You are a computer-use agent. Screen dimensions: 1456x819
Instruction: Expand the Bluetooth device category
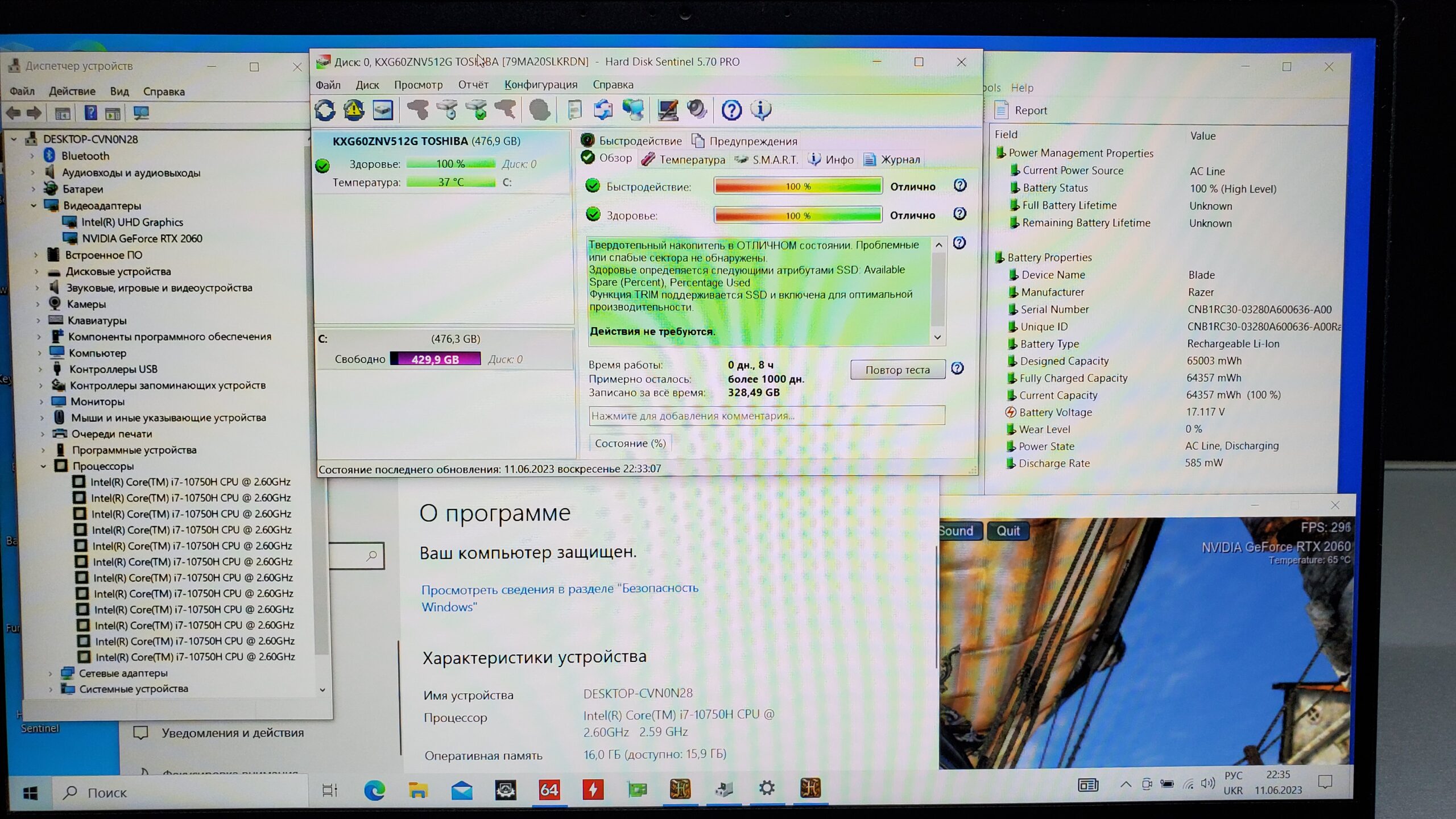point(32,156)
